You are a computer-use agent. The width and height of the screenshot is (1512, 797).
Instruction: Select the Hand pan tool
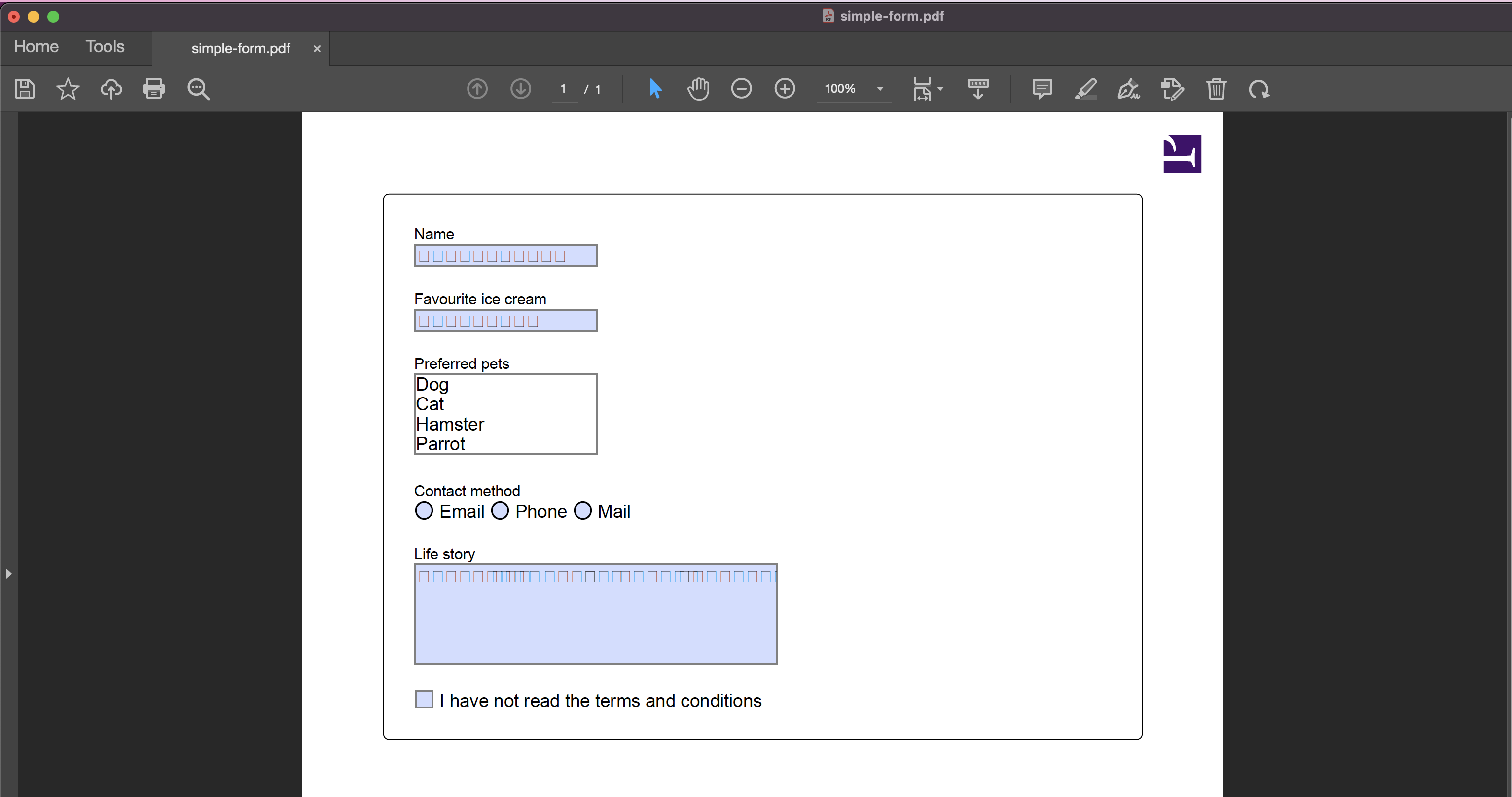click(x=698, y=89)
